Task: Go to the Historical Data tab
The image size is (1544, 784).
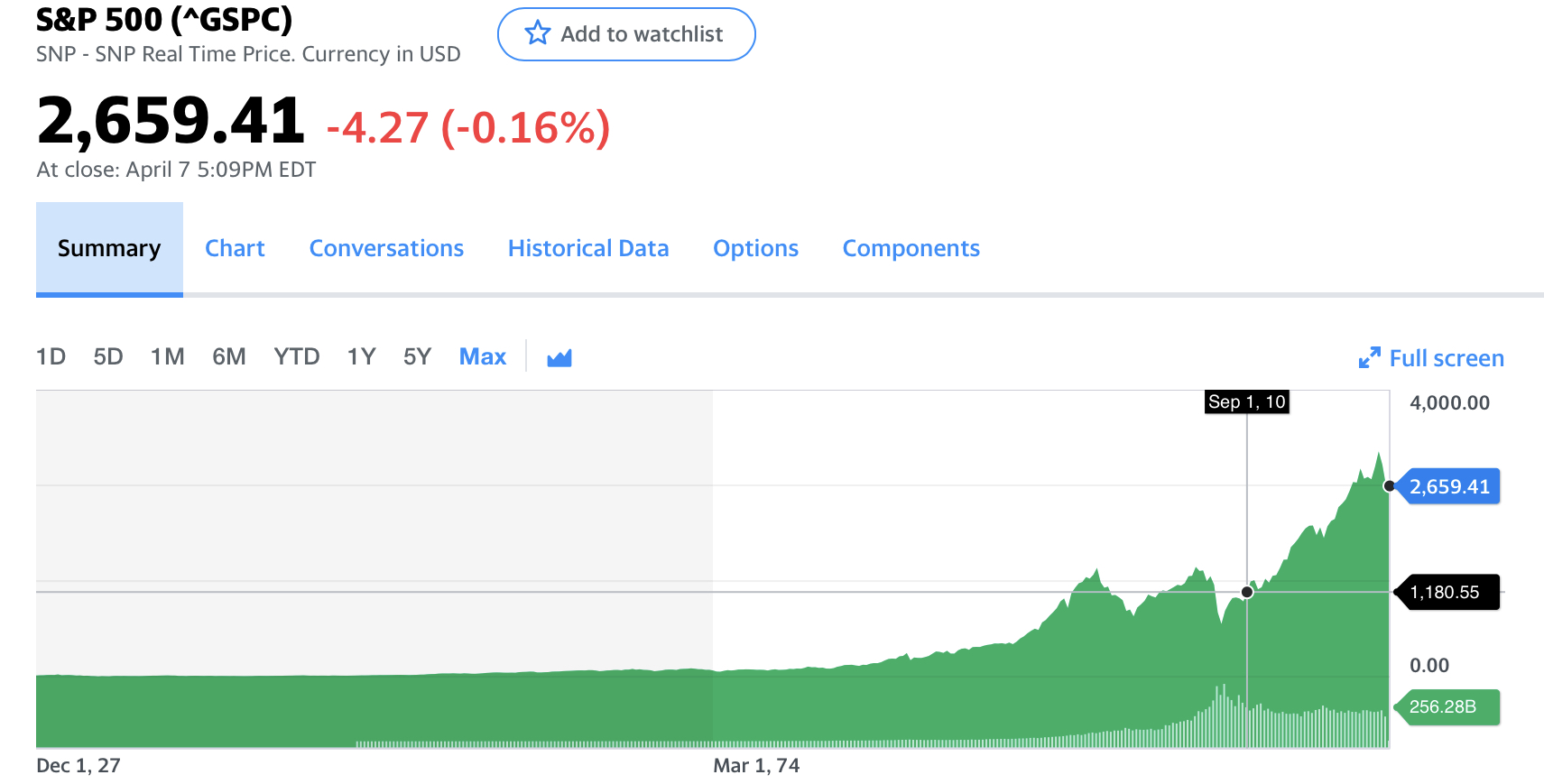Action: click(x=588, y=248)
